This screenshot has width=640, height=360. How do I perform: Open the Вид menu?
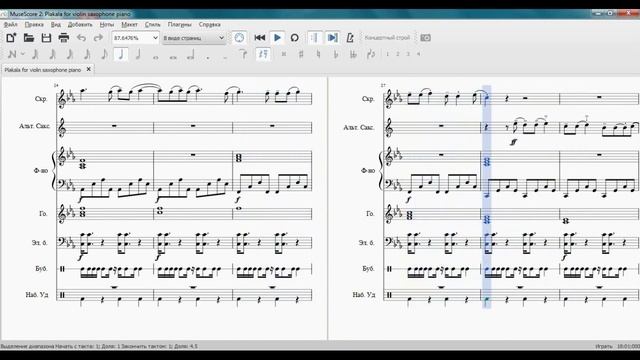point(56,24)
